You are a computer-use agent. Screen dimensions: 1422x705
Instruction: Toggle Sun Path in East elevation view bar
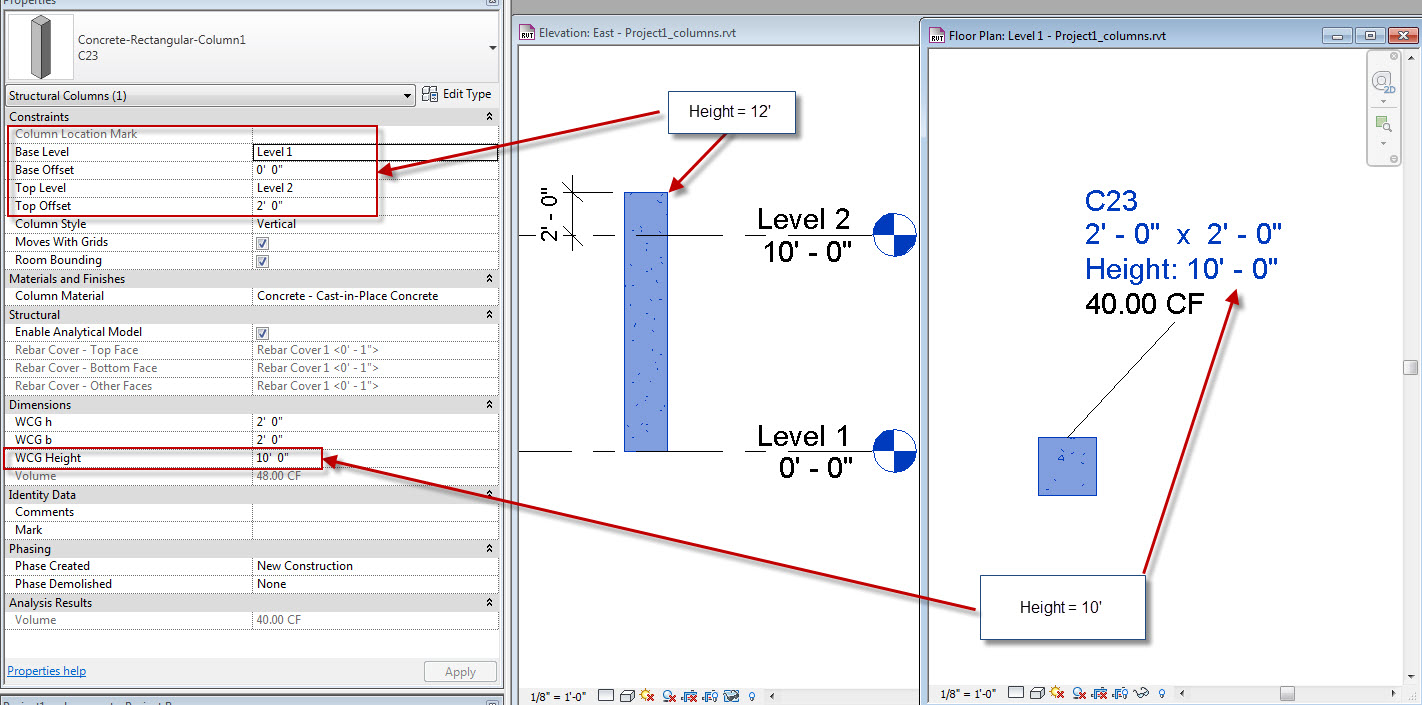tap(647, 695)
